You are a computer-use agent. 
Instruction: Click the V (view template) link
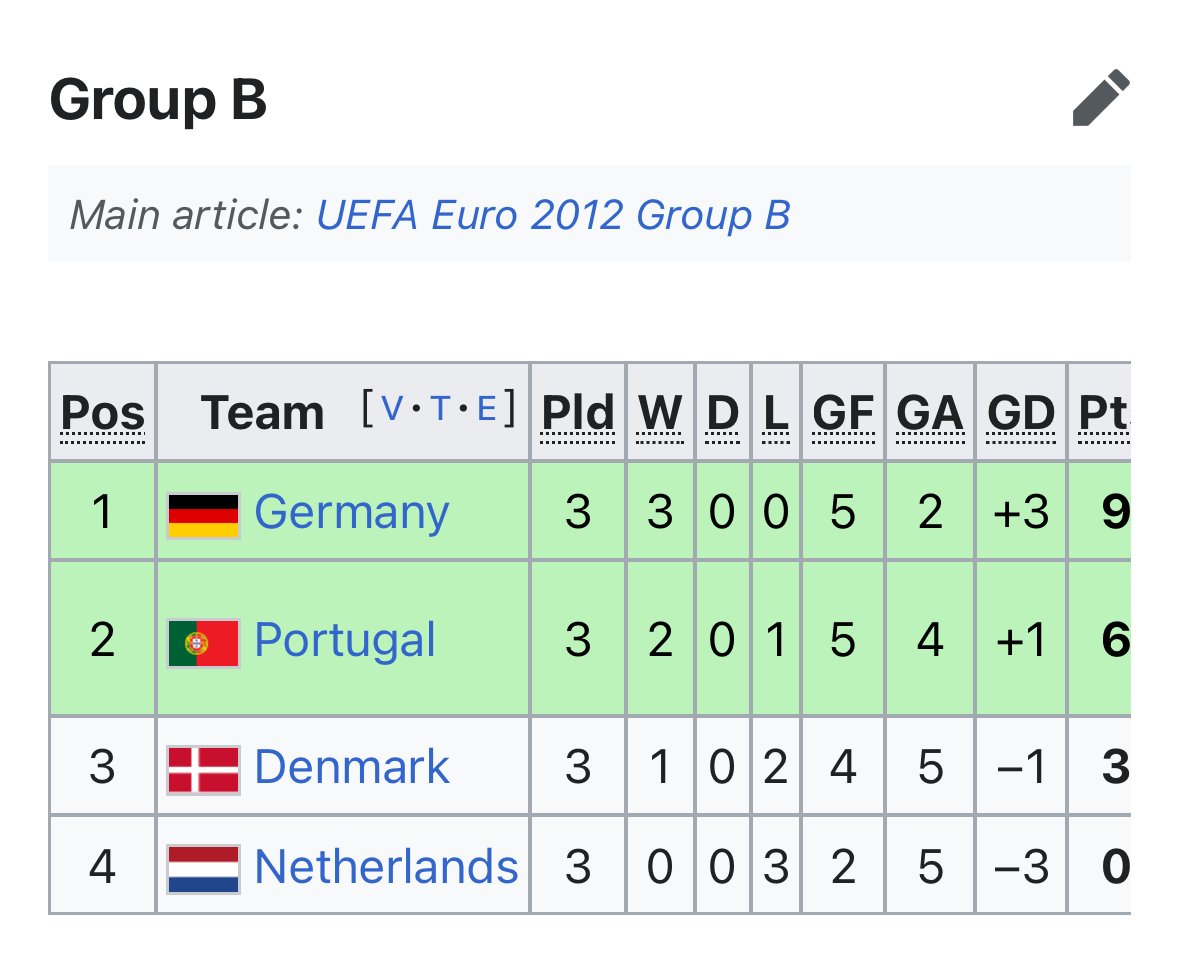(394, 408)
